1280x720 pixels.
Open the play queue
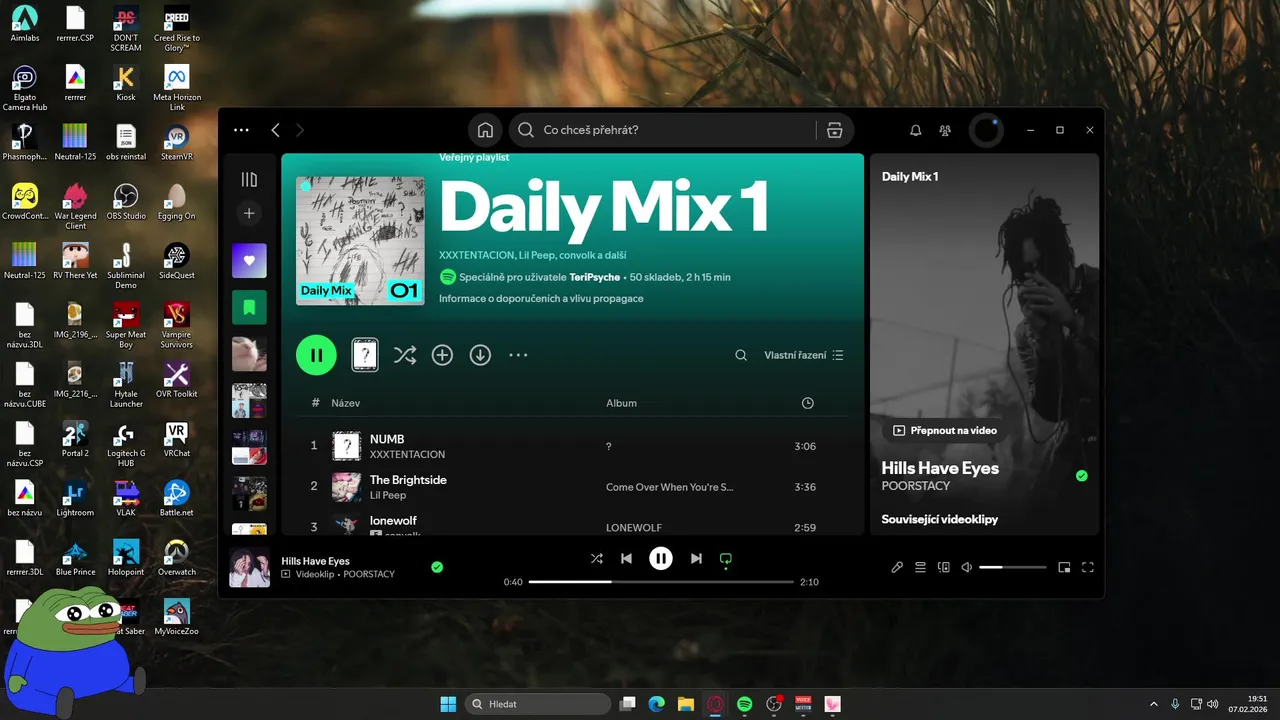coord(920,567)
